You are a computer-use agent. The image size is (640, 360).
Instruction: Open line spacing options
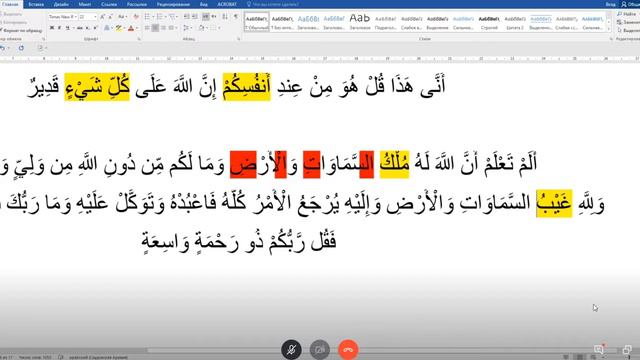coord(187,28)
